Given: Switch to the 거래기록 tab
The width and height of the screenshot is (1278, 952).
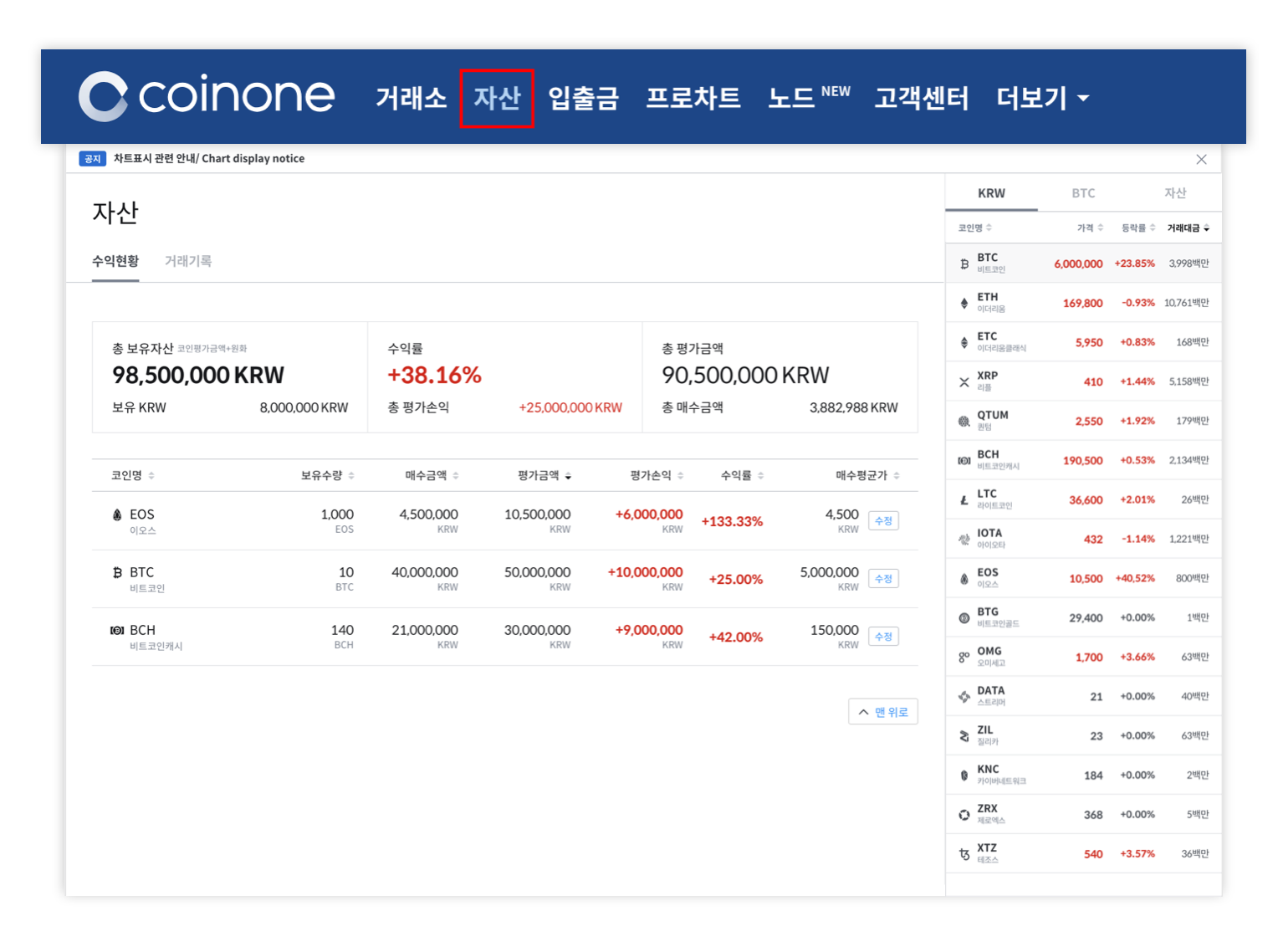Looking at the screenshot, I should (x=187, y=260).
